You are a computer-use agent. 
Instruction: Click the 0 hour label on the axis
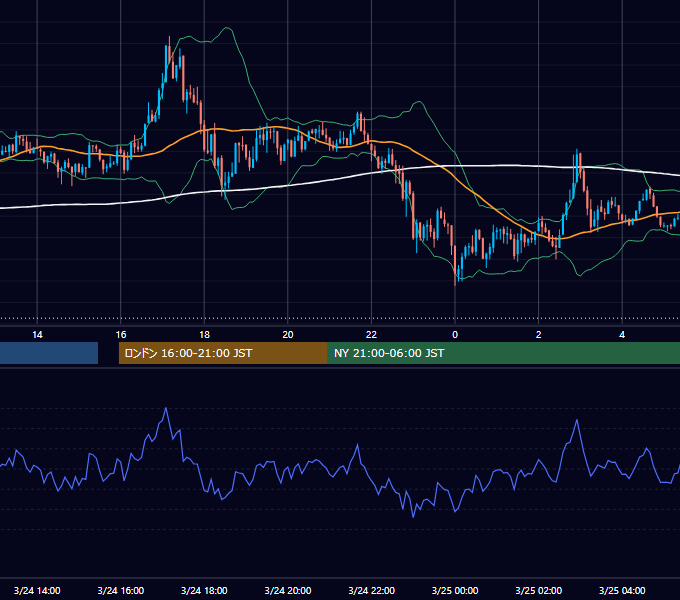point(455,335)
